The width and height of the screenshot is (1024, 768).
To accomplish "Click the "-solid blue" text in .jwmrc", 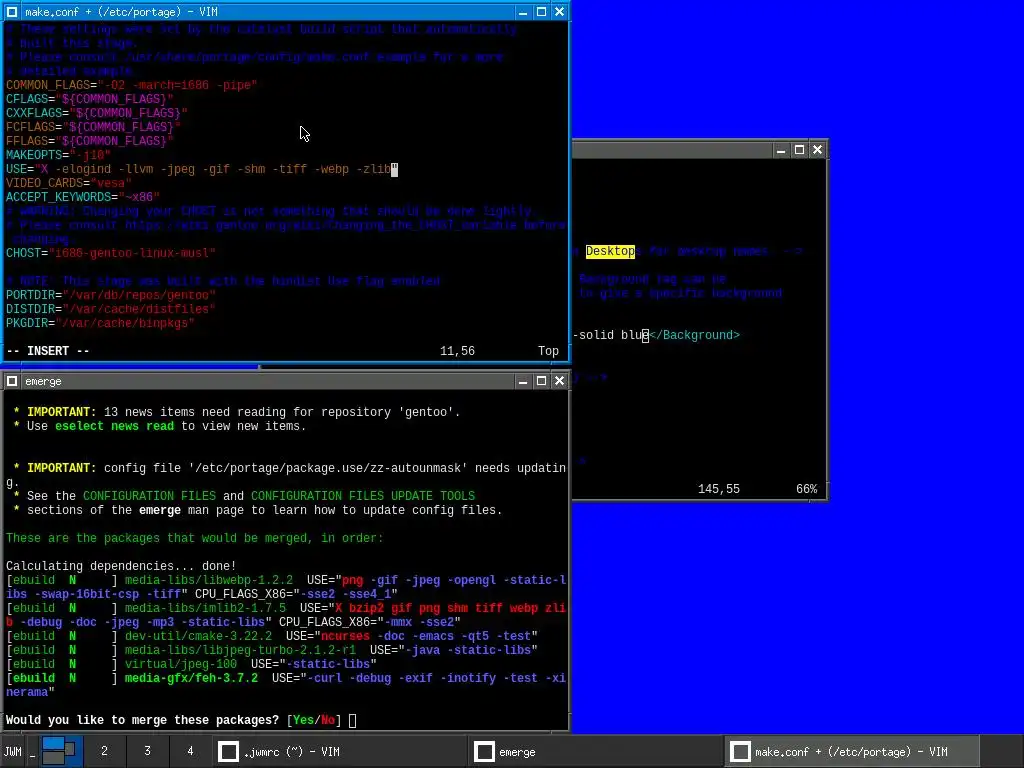I will tap(611, 335).
